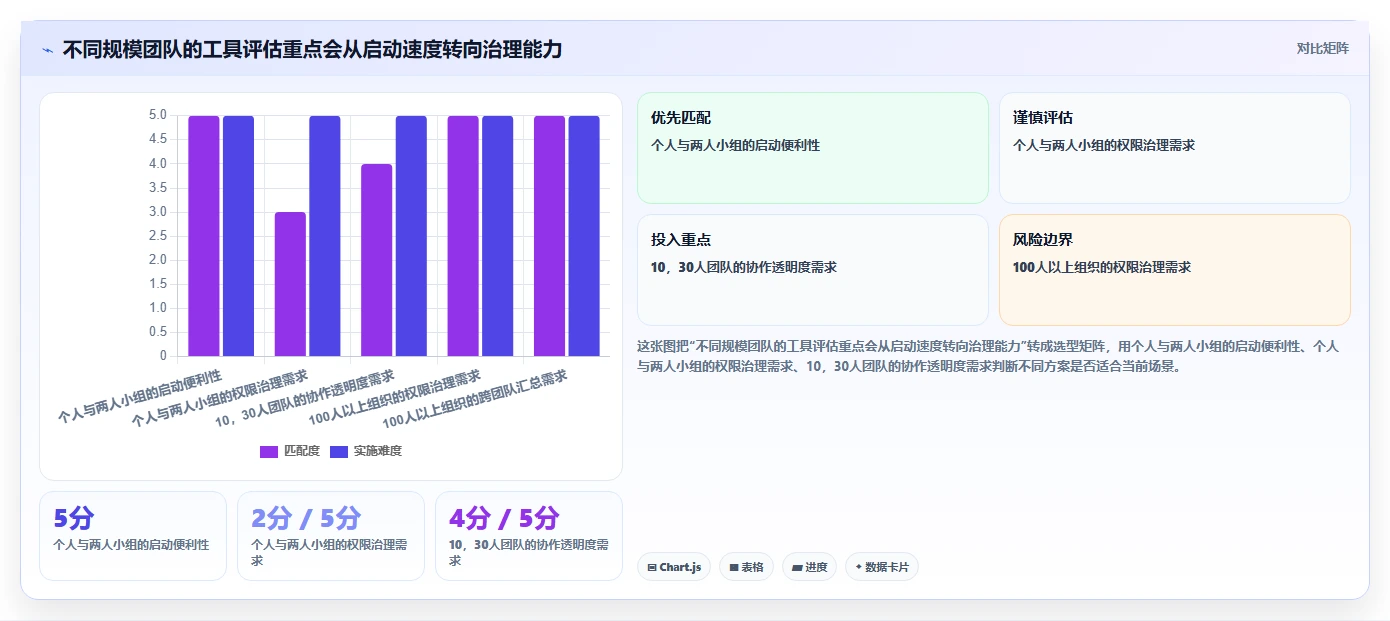
Task: Click the lightning icon beside the title
Action: pos(47,50)
